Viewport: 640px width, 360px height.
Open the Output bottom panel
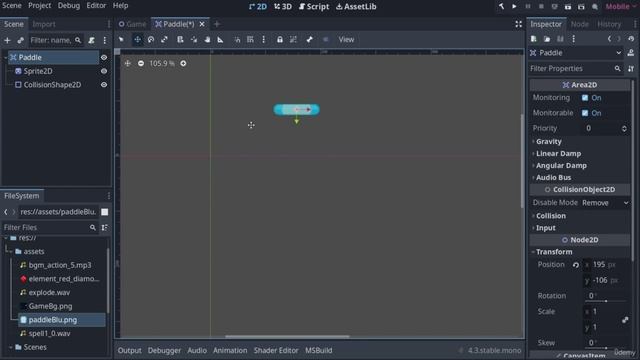(x=129, y=350)
